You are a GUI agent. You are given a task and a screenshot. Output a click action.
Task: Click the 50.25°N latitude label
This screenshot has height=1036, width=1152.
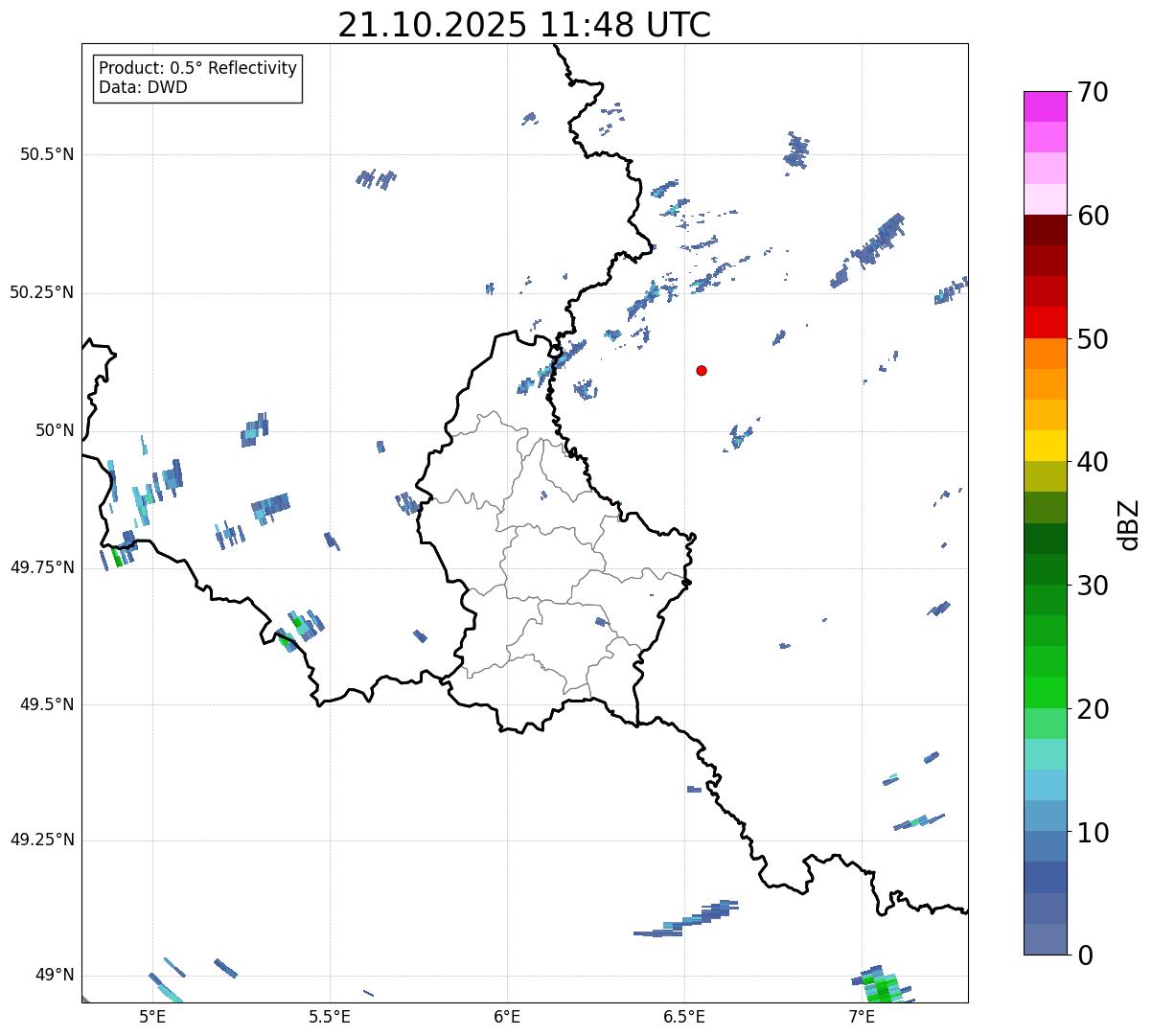41,292
